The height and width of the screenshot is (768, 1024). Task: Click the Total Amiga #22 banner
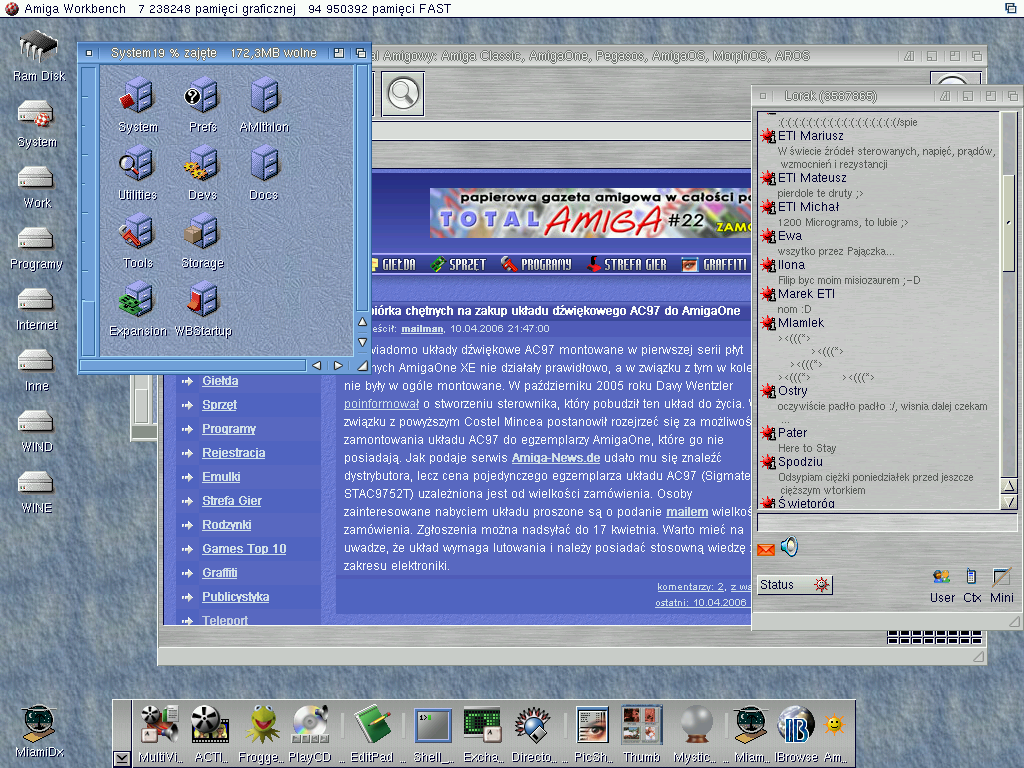click(x=590, y=213)
